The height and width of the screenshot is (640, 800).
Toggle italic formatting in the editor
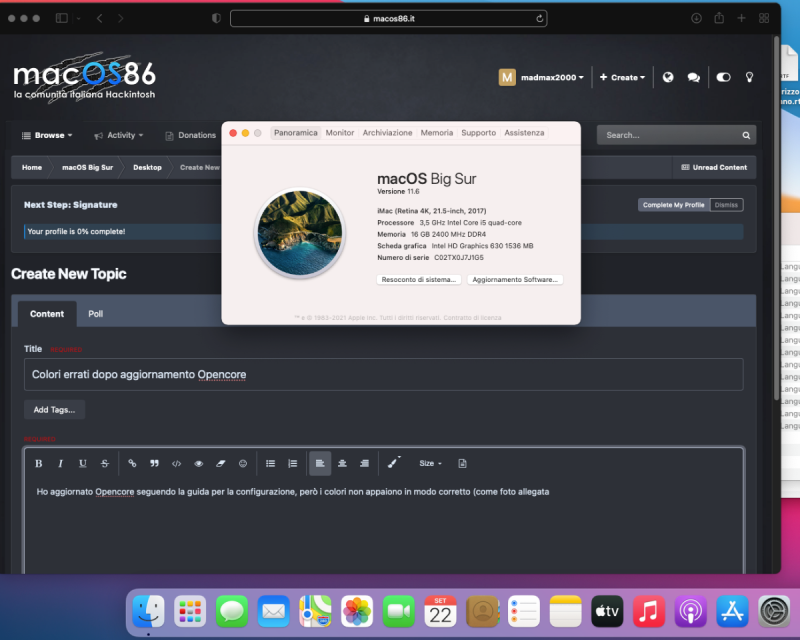[x=60, y=463]
